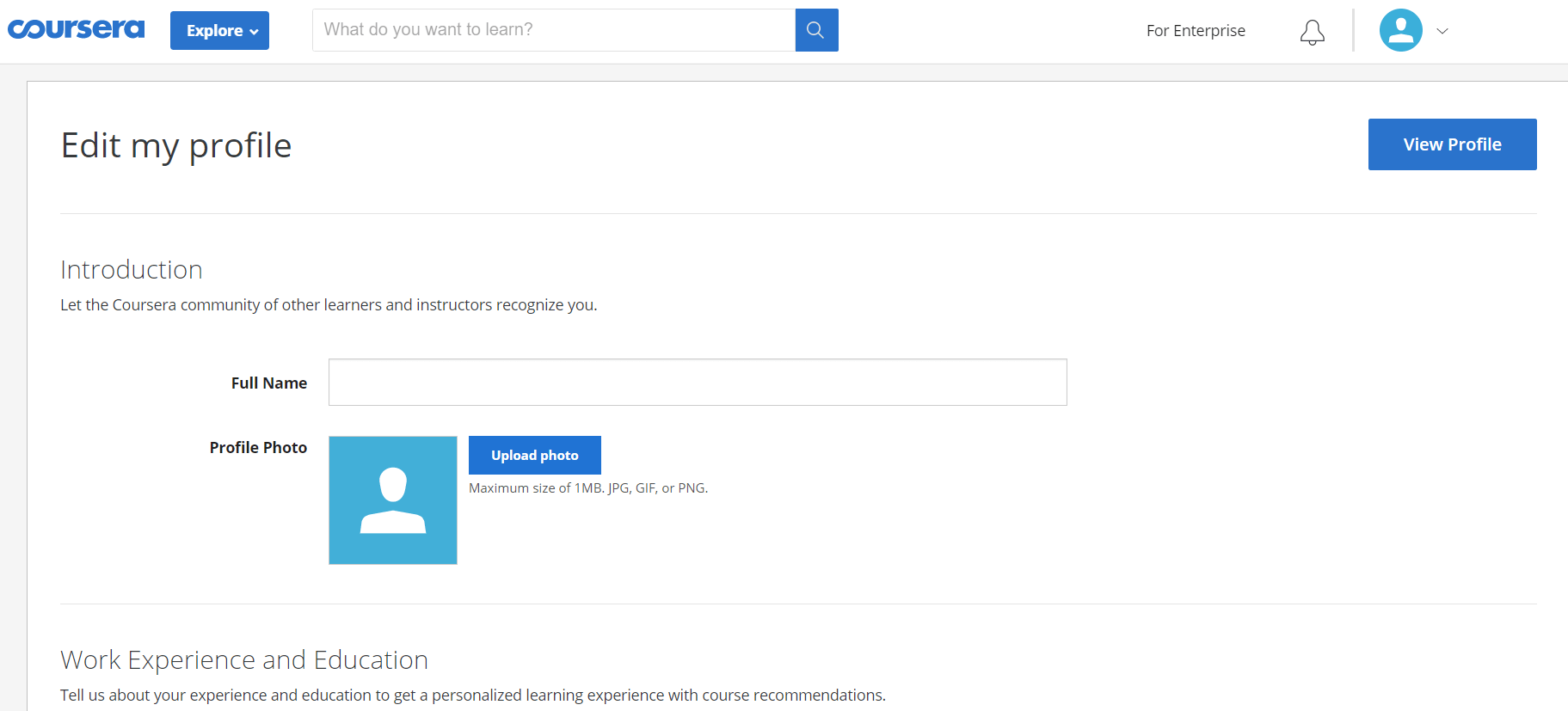Open the For Enterprise link

pyautogui.click(x=1196, y=31)
